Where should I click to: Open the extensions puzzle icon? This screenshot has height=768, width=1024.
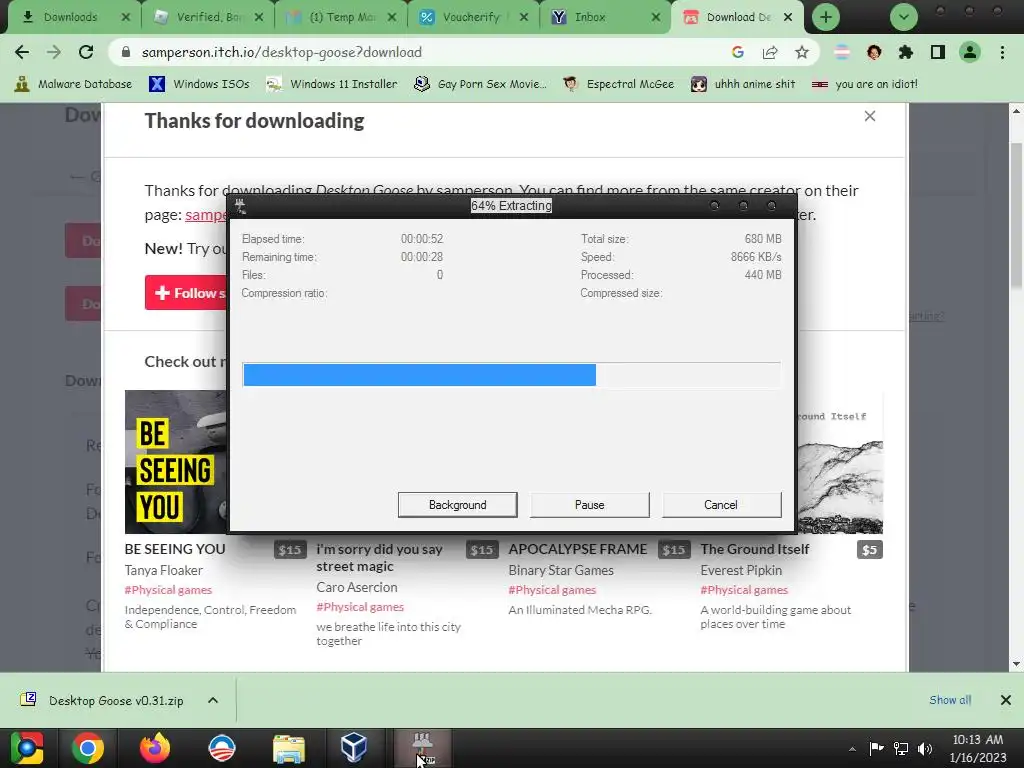tap(906, 52)
